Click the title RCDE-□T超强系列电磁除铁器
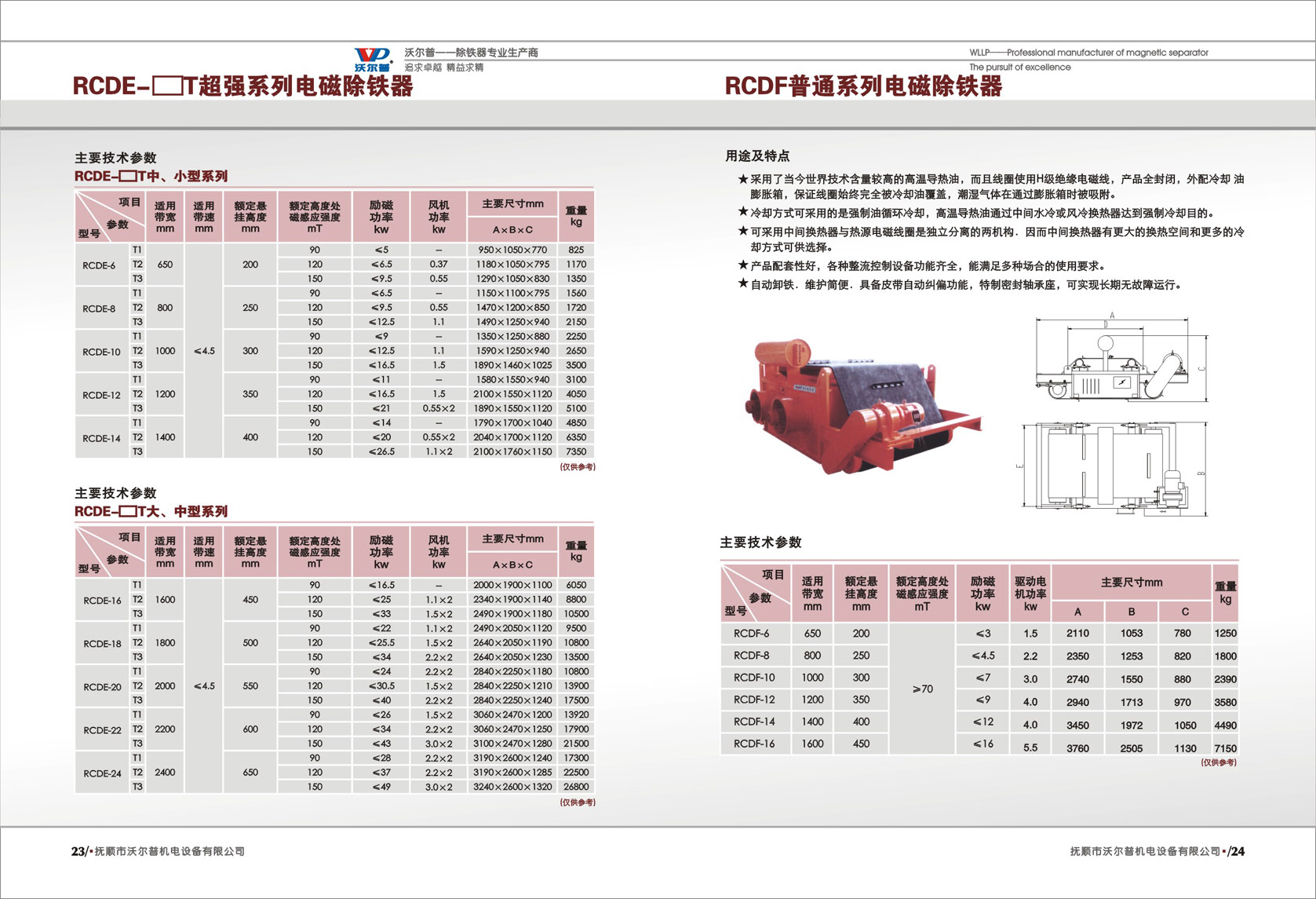This screenshot has height=899, width=1316. (242, 86)
